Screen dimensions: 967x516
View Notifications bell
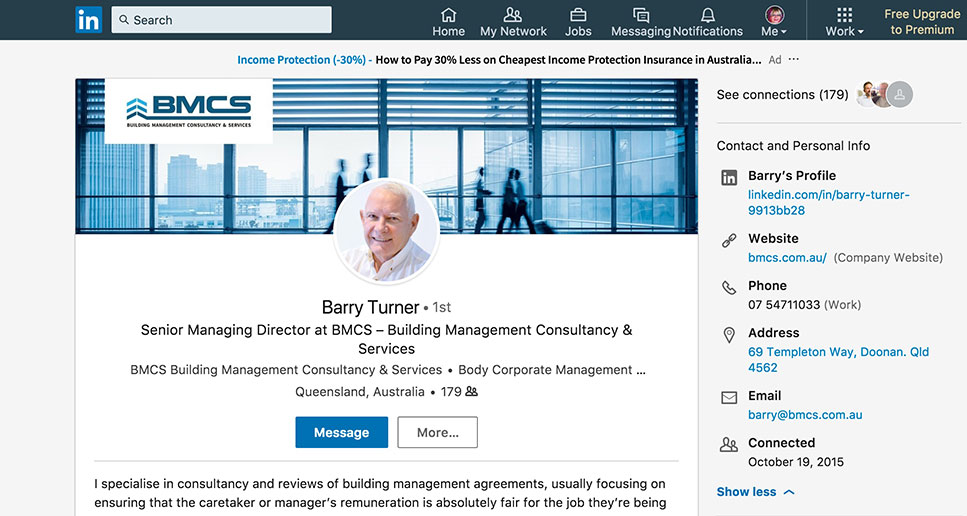click(x=708, y=22)
